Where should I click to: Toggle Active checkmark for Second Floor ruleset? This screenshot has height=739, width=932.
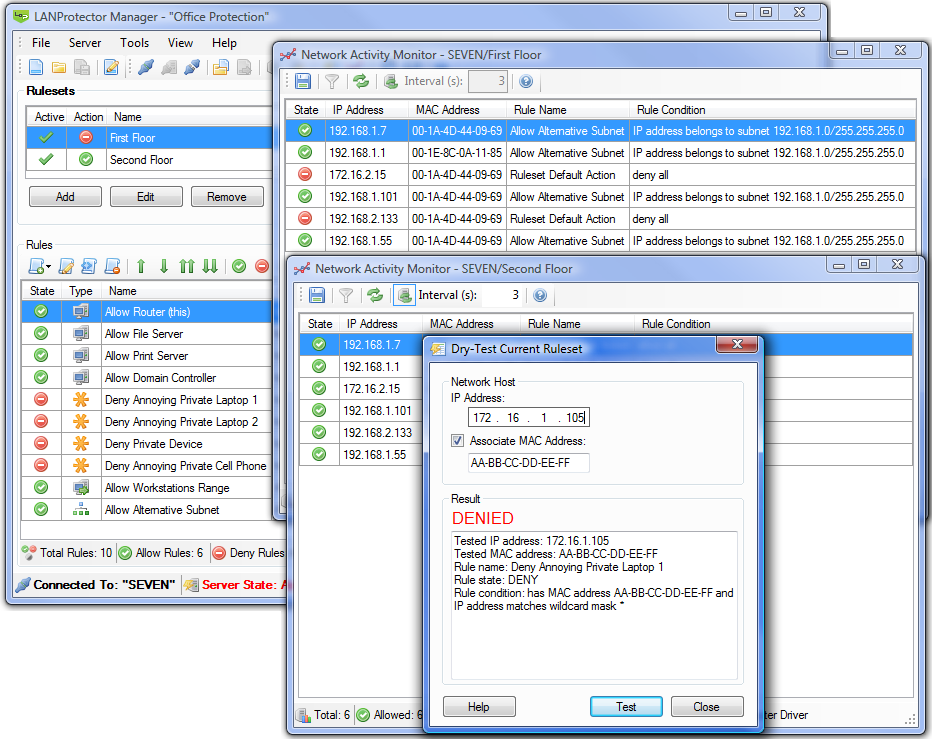tap(45, 160)
